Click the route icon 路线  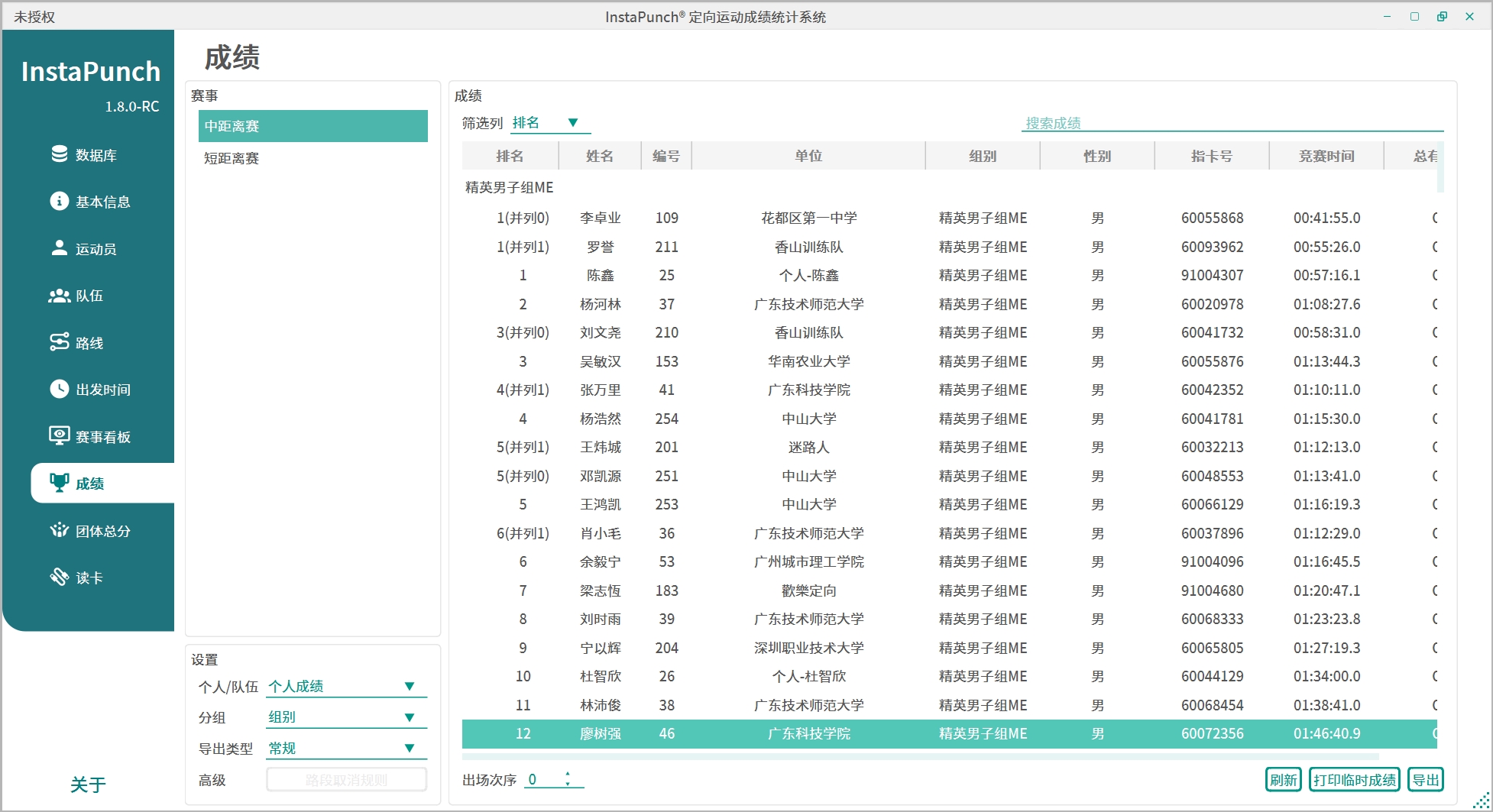tap(60, 342)
